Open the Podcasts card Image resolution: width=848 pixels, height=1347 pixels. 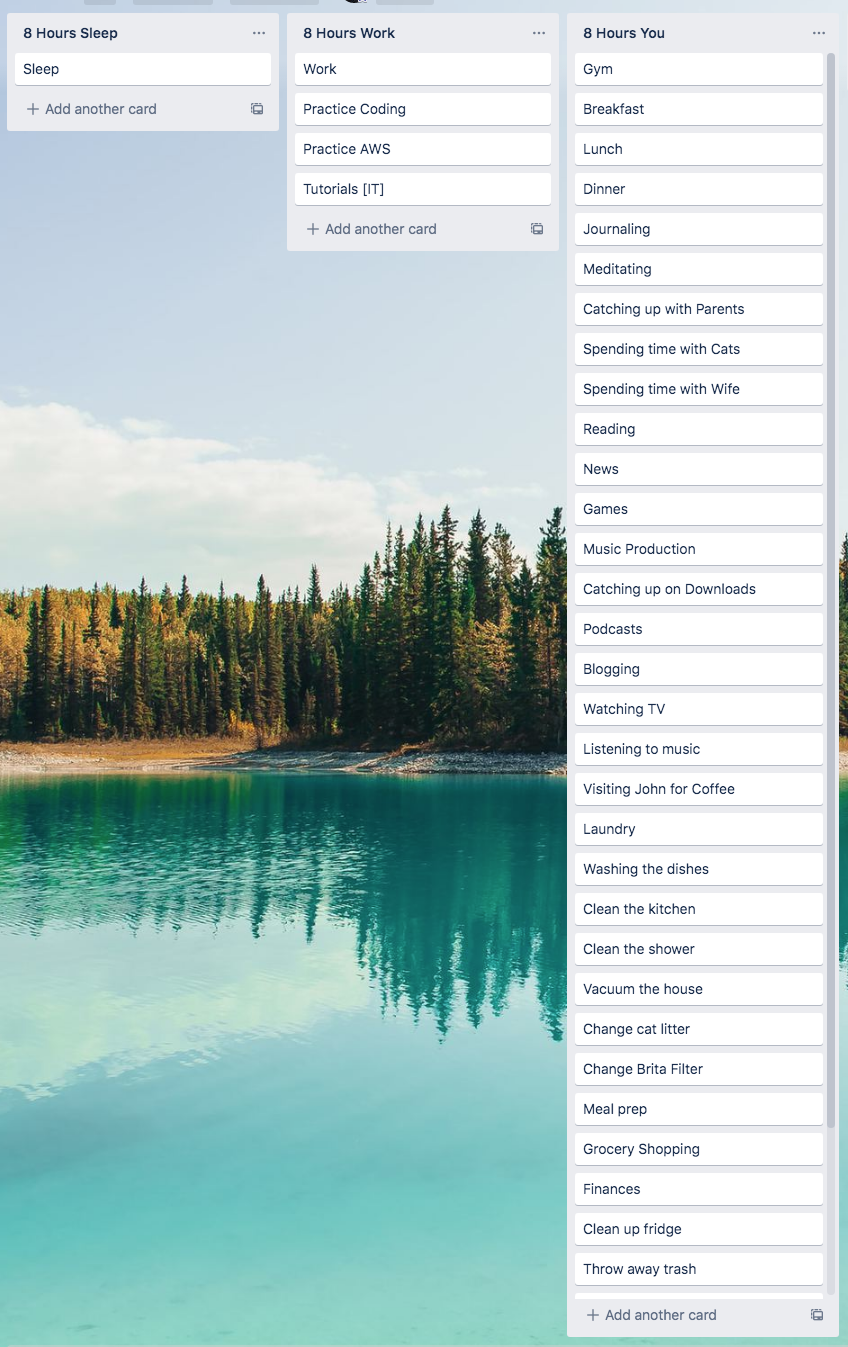pyautogui.click(x=699, y=629)
